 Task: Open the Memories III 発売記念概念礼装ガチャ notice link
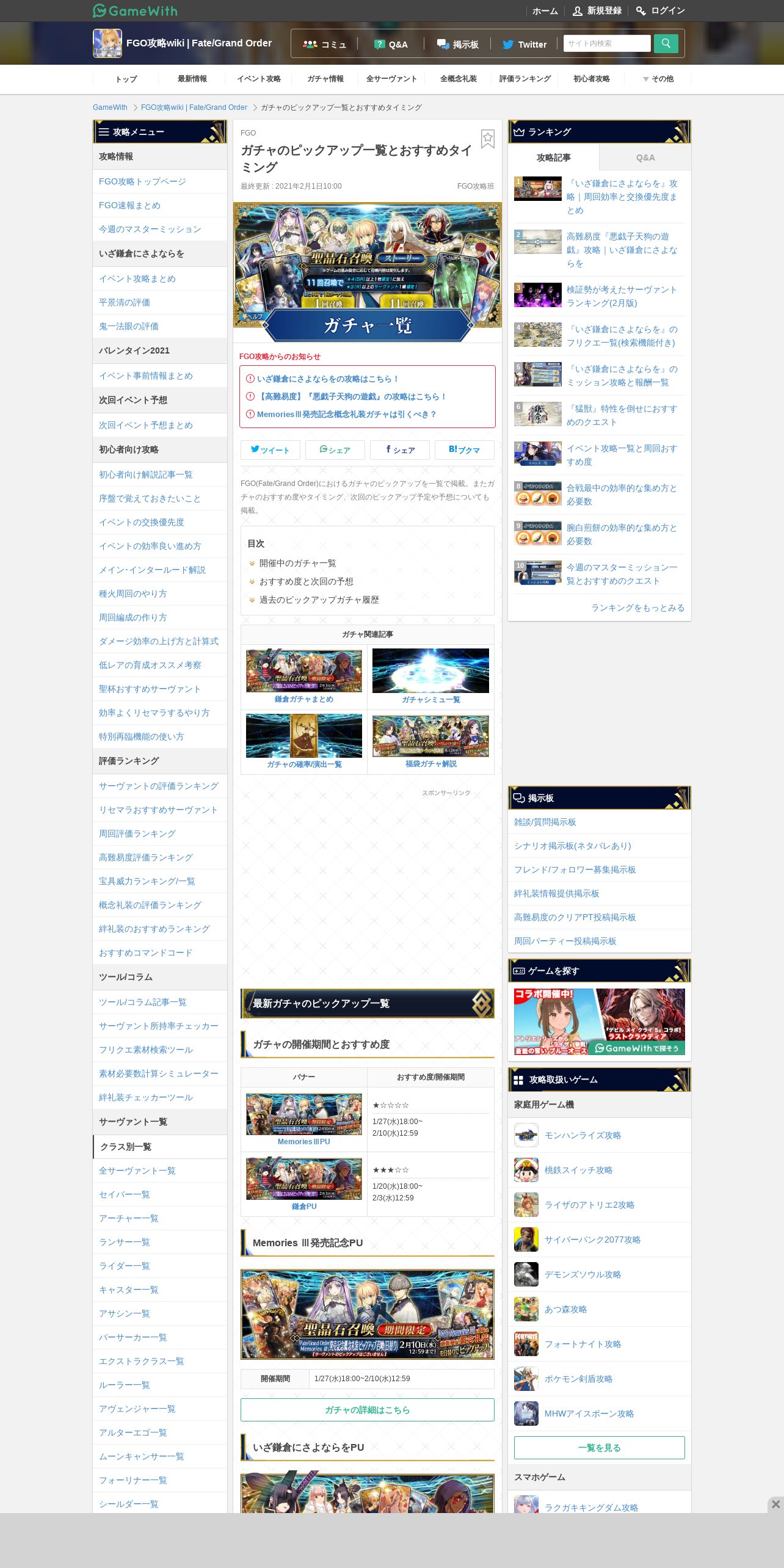click(346, 415)
